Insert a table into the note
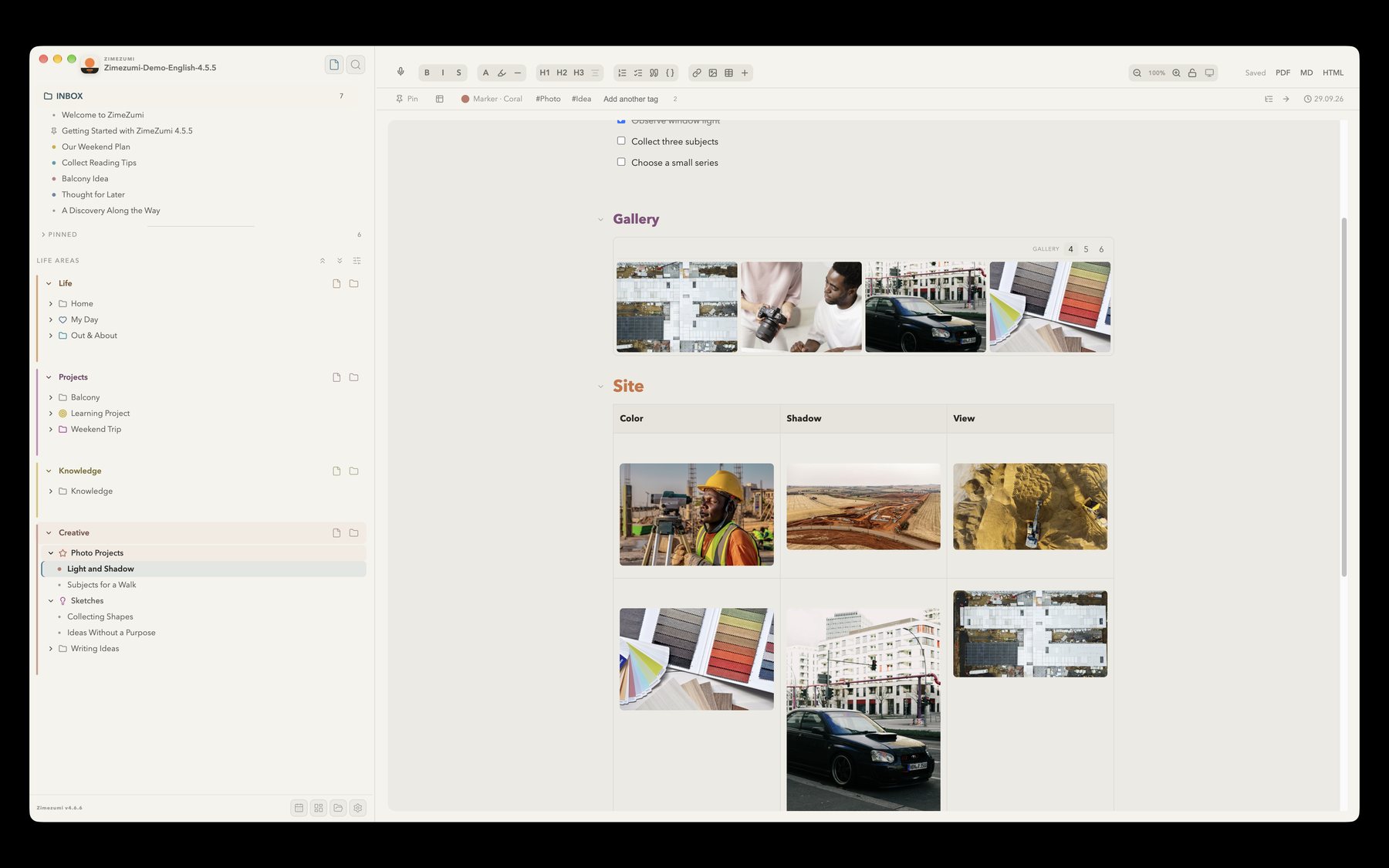Image resolution: width=1389 pixels, height=868 pixels. pos(728,73)
